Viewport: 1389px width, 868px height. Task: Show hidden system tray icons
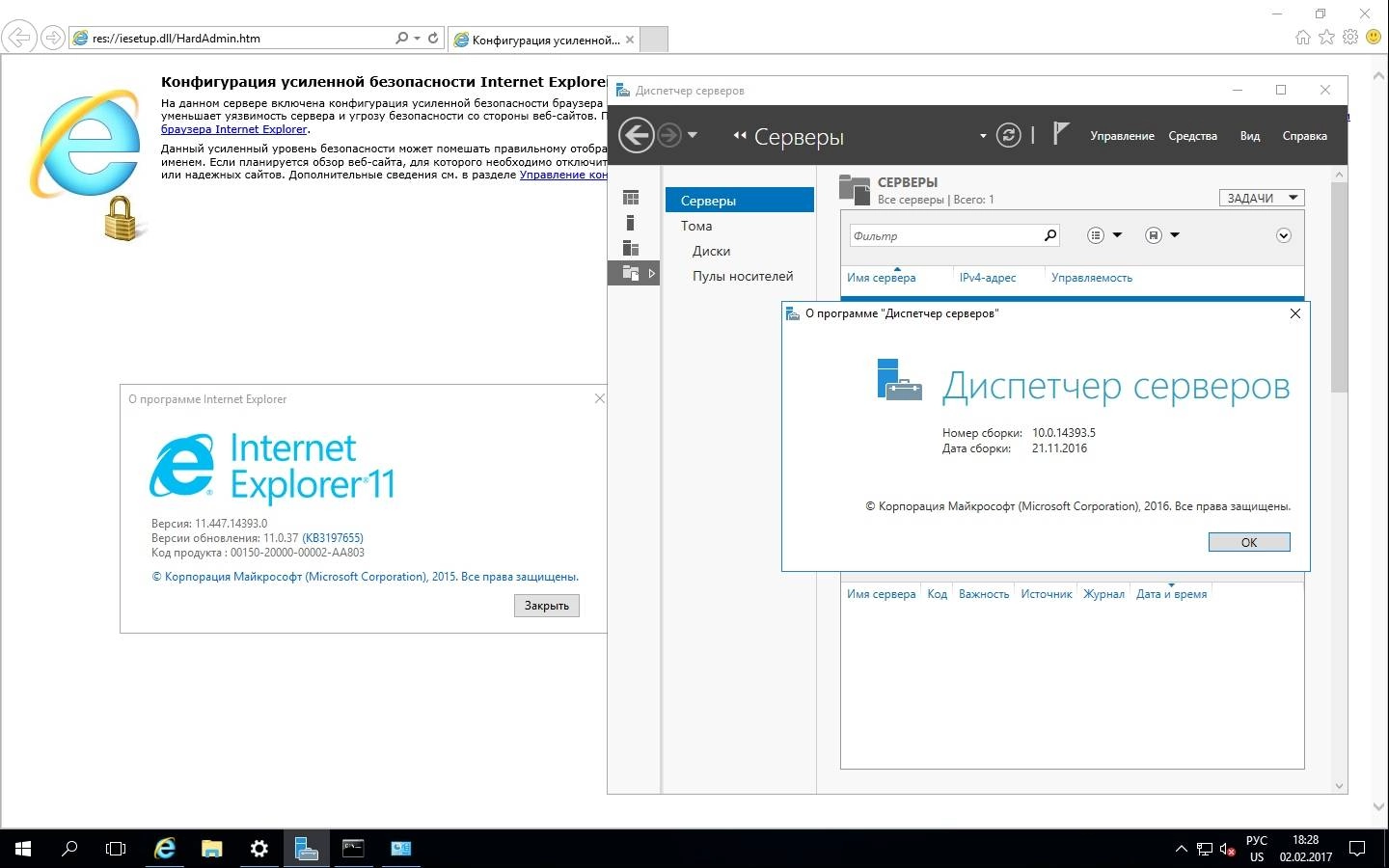coord(1182,849)
